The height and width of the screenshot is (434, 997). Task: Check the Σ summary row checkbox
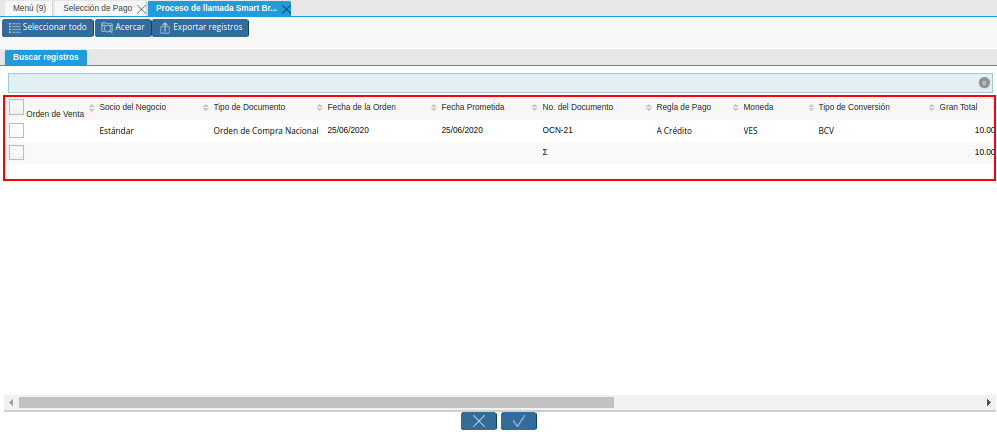[17, 153]
